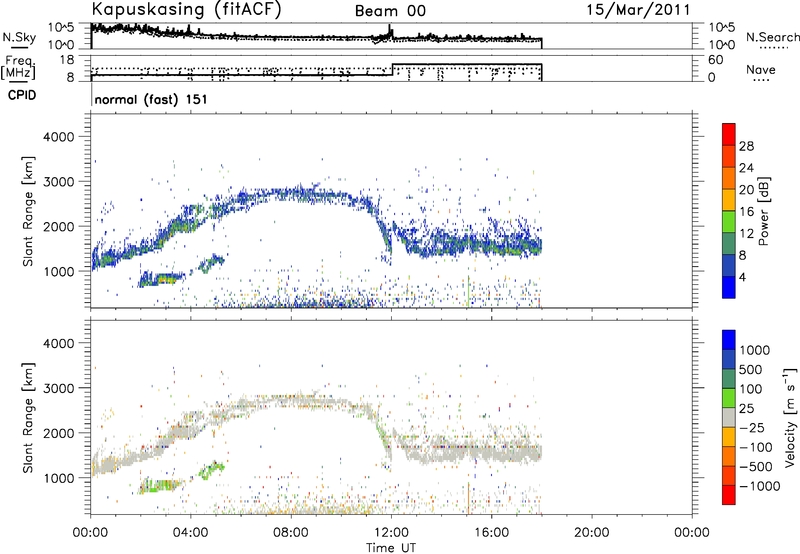Click the "Velocity [m s-1]" colorbar title
The height and width of the screenshot is (554, 800).
tap(790, 417)
